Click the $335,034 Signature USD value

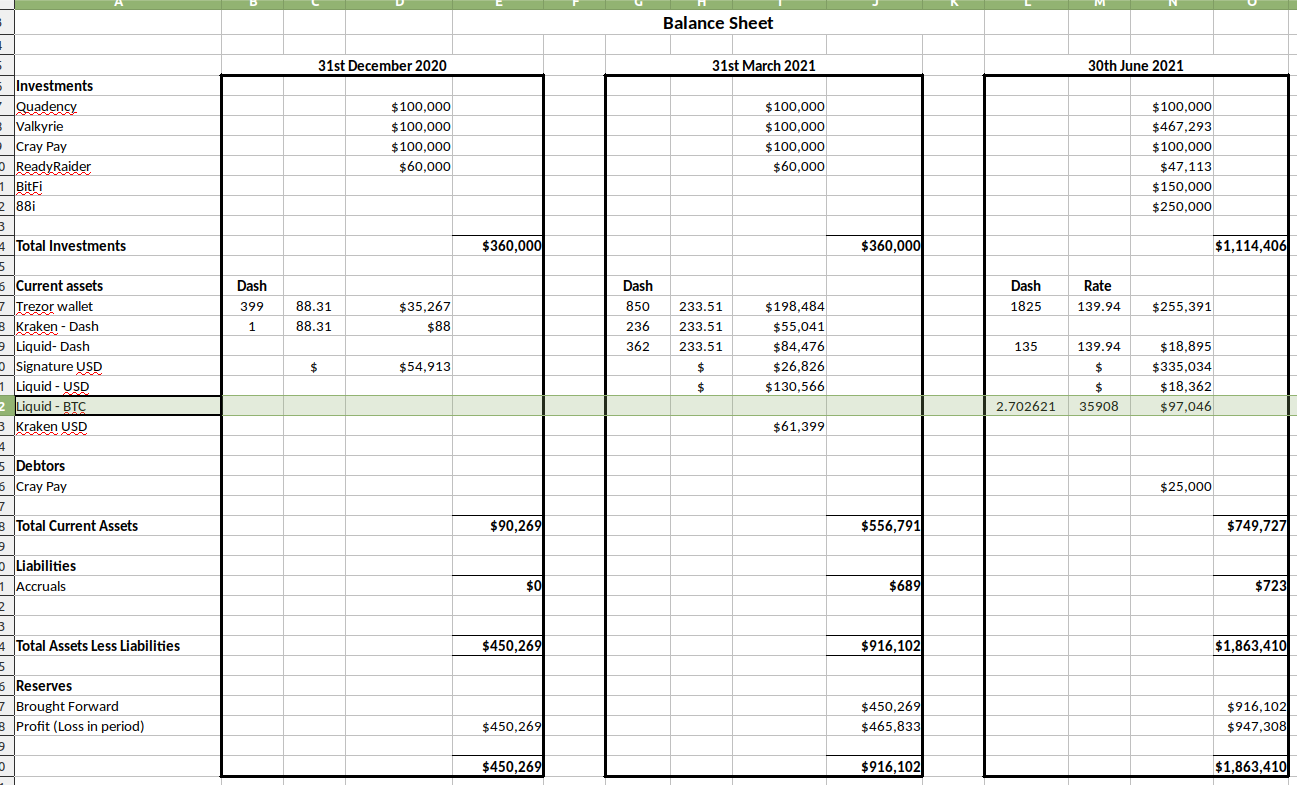pos(1182,366)
